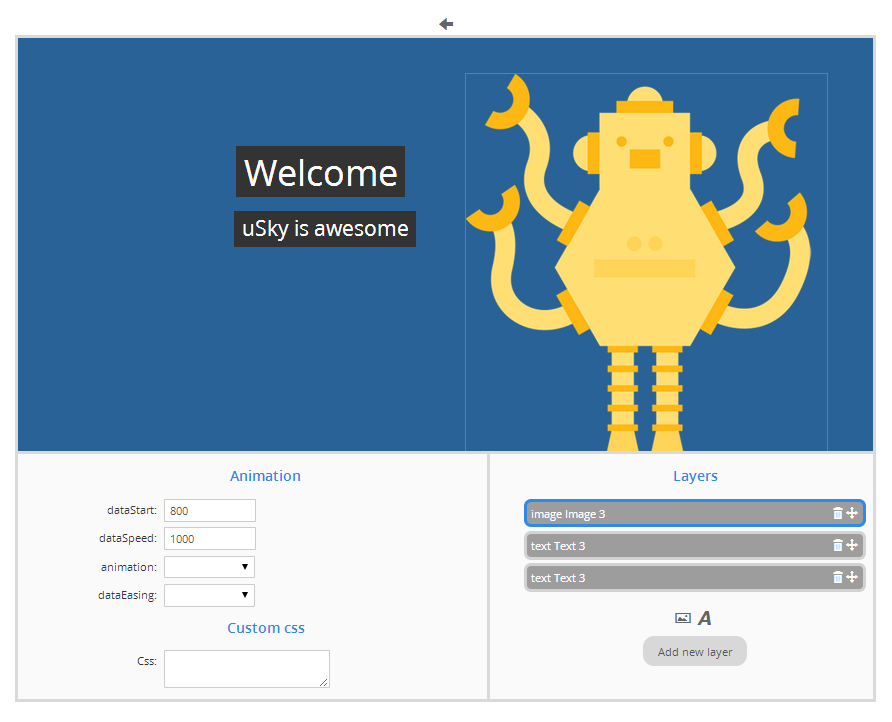The height and width of the screenshot is (722, 892).
Task: Click the robot image on the canvas
Action: coord(646,262)
